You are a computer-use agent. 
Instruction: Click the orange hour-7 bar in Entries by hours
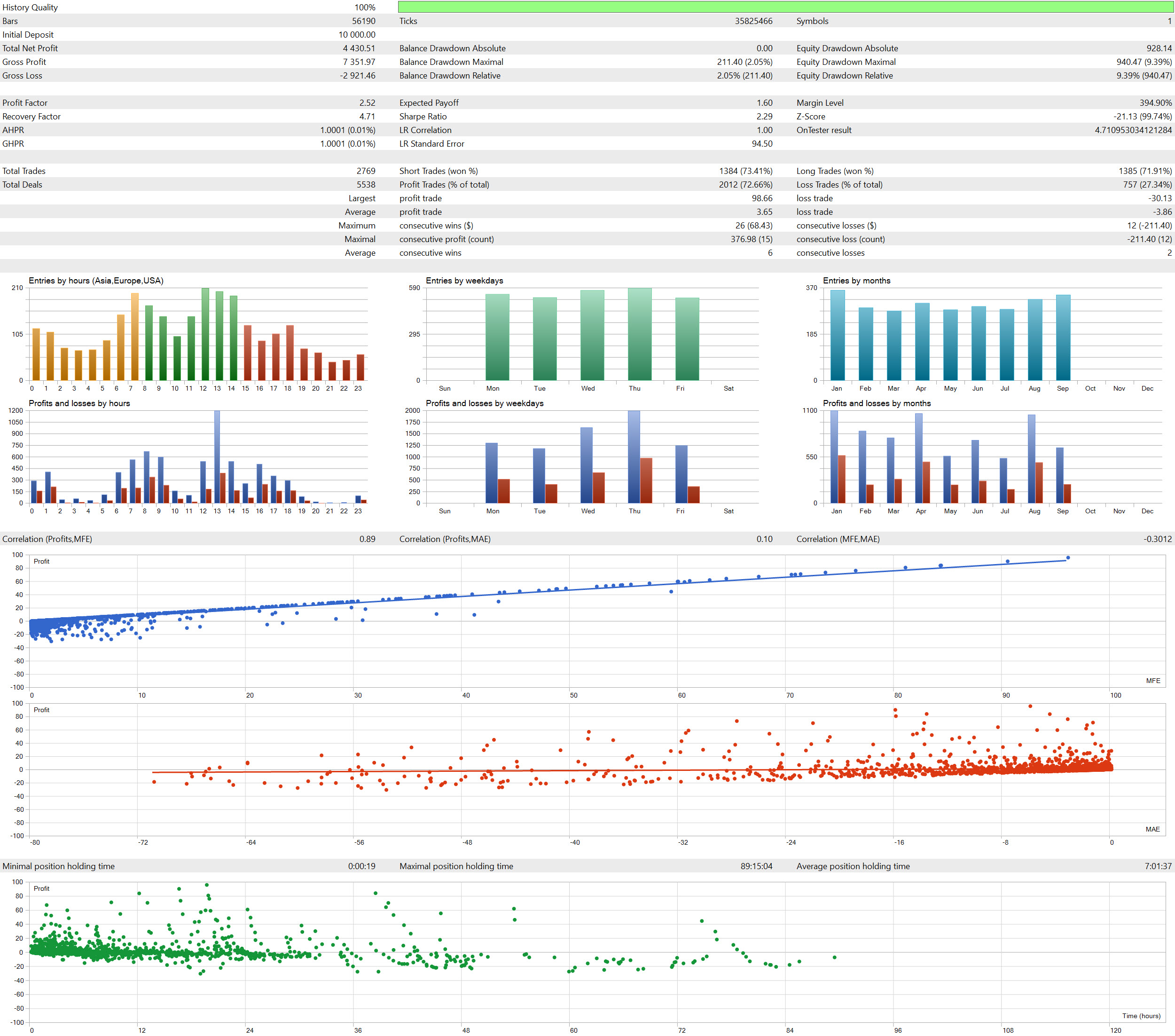pyautogui.click(x=134, y=337)
